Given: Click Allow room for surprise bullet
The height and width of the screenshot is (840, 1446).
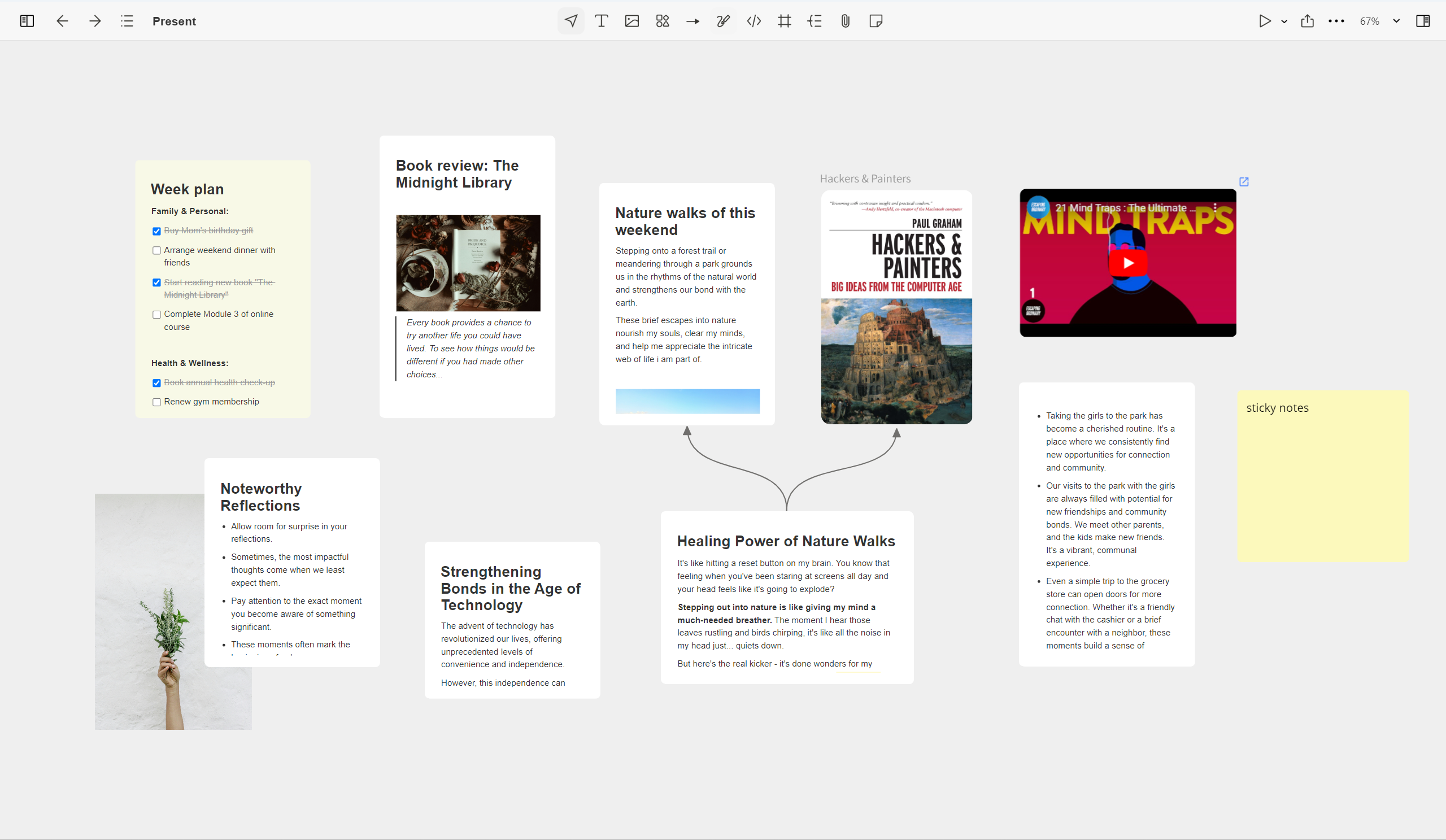Looking at the screenshot, I should 289,533.
